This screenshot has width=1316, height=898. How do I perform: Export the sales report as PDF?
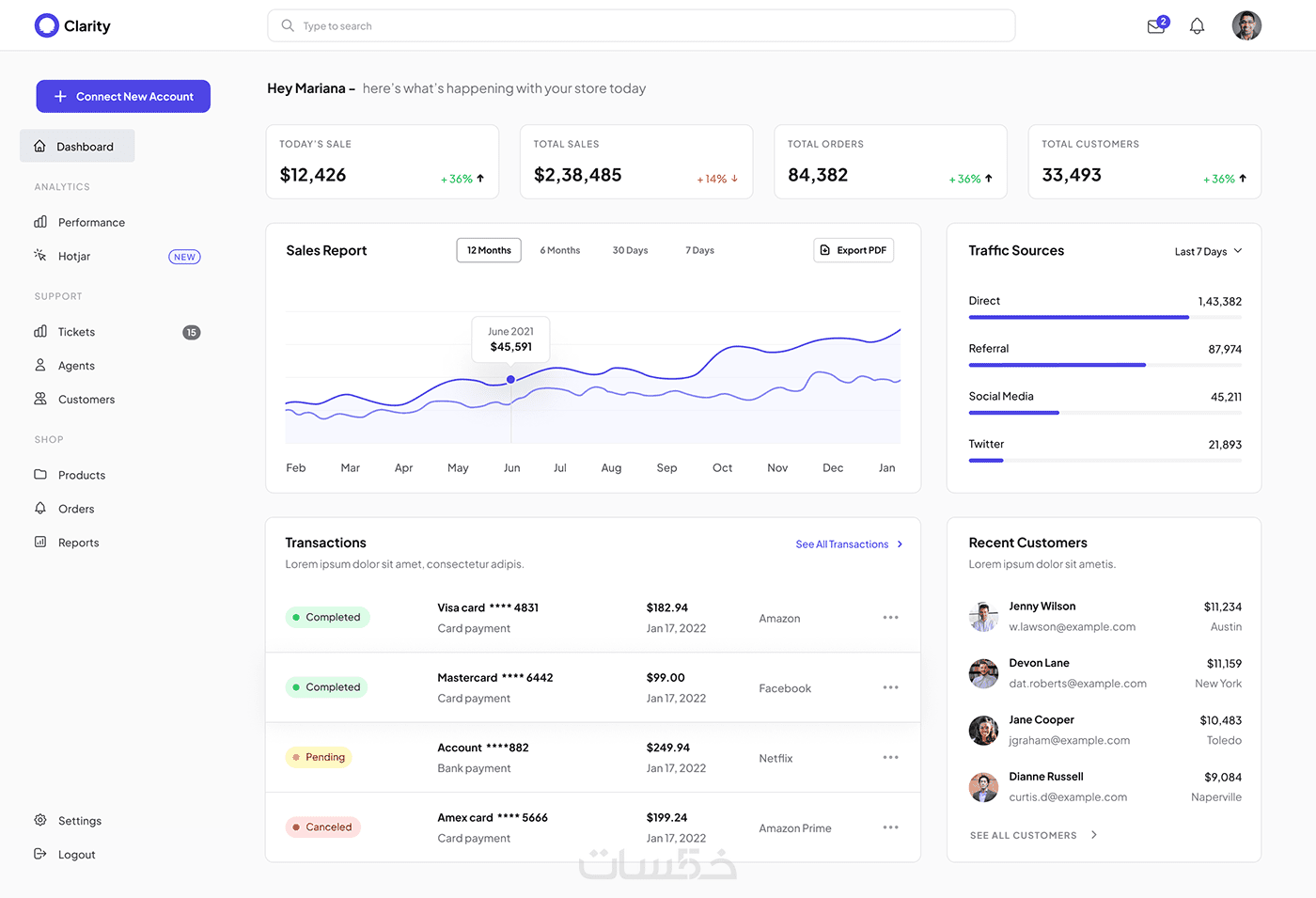[x=854, y=250]
